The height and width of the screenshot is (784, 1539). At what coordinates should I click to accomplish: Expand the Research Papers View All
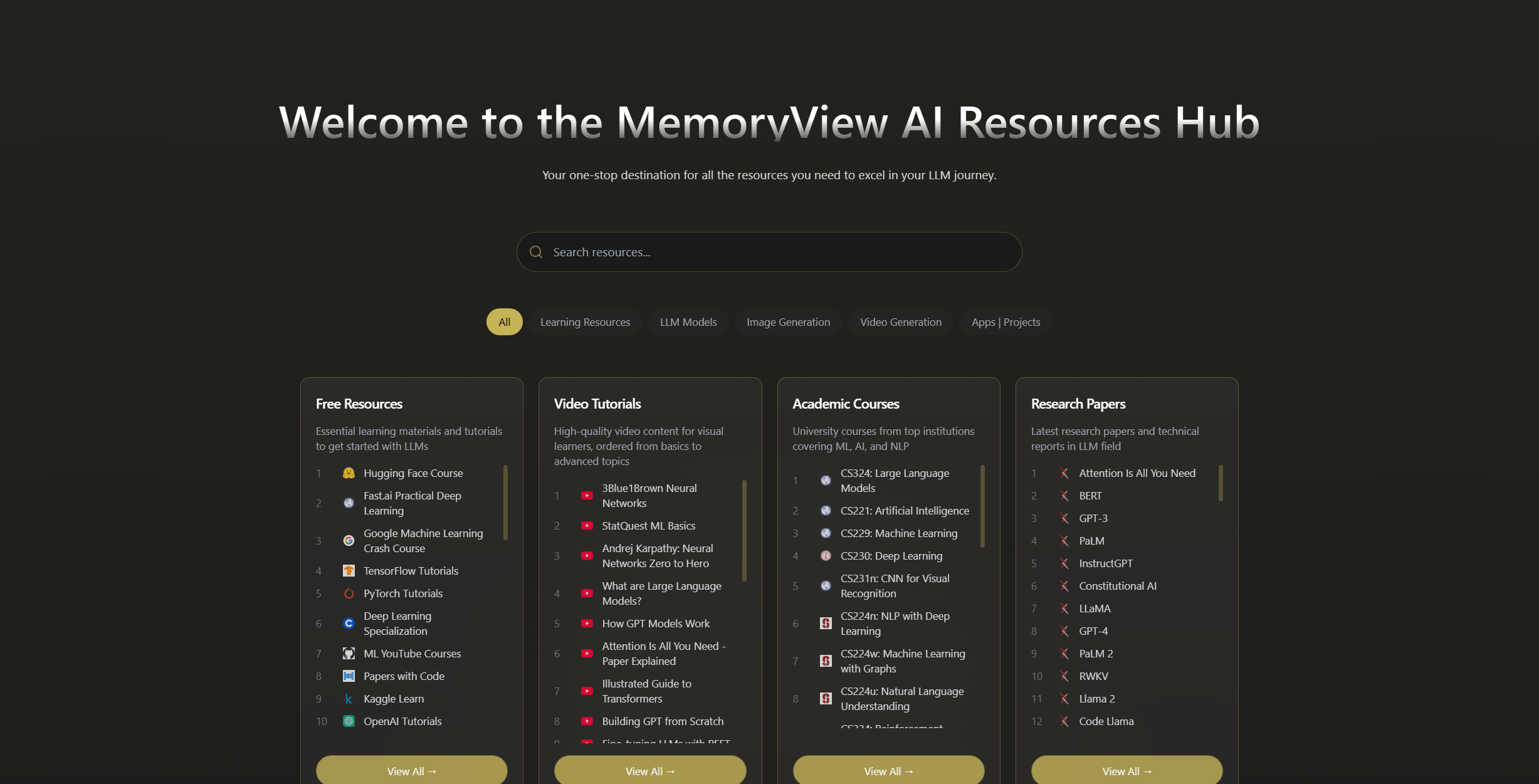[1126, 770]
